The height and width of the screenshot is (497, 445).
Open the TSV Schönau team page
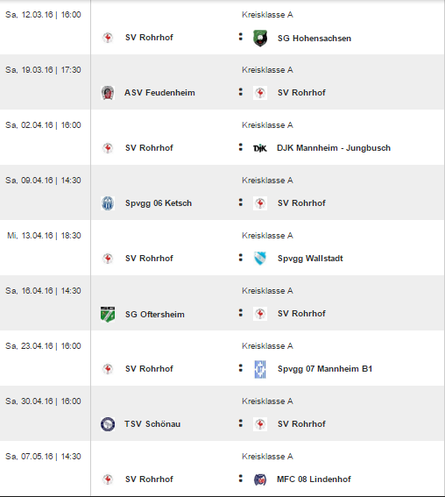tap(152, 424)
